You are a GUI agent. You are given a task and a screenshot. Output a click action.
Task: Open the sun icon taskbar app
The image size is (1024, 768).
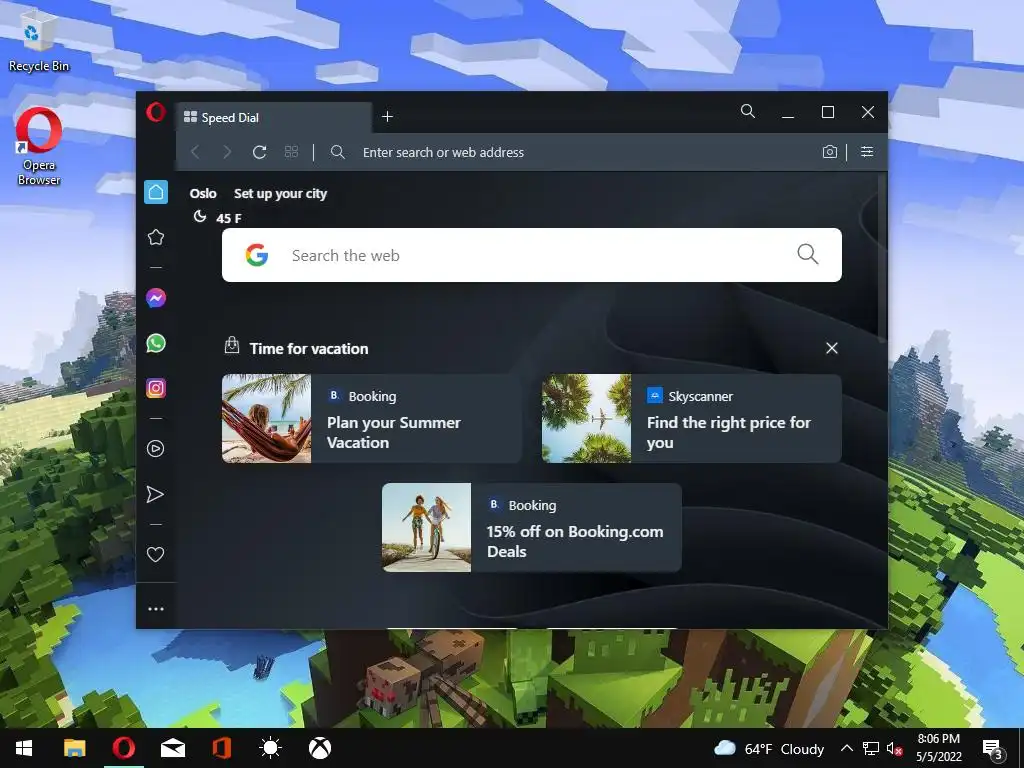click(x=270, y=748)
